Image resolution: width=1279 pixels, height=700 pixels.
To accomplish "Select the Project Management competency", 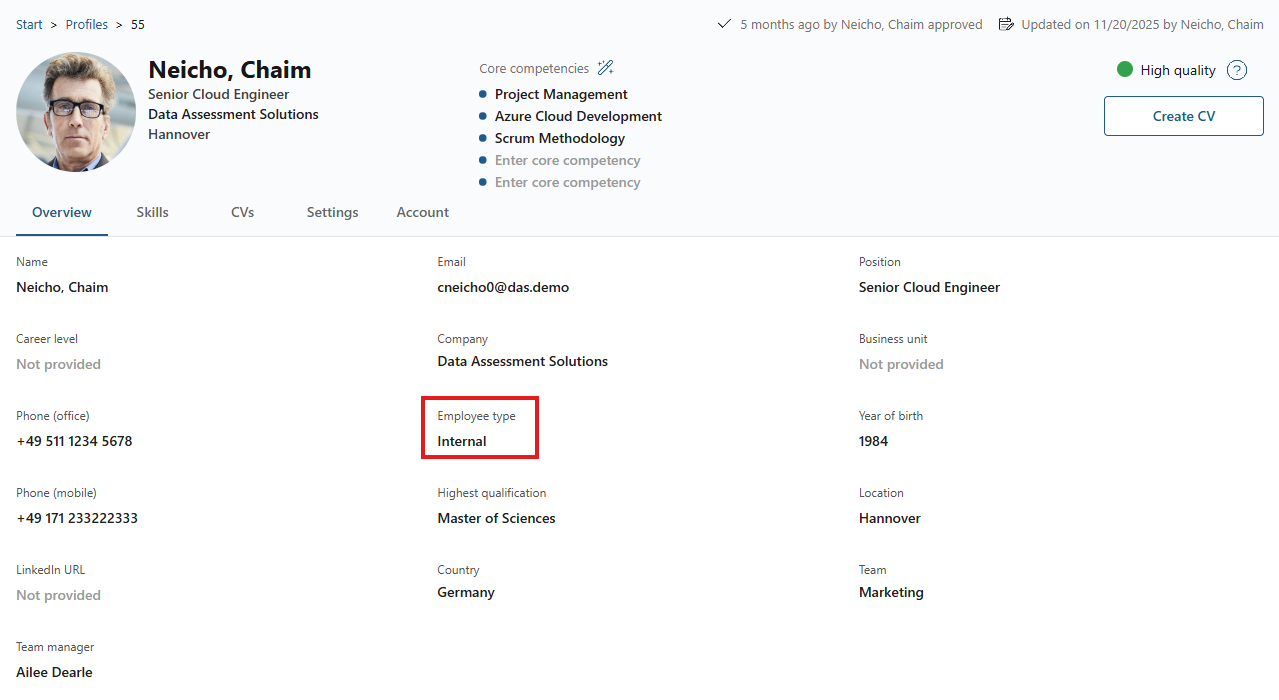I will (561, 94).
